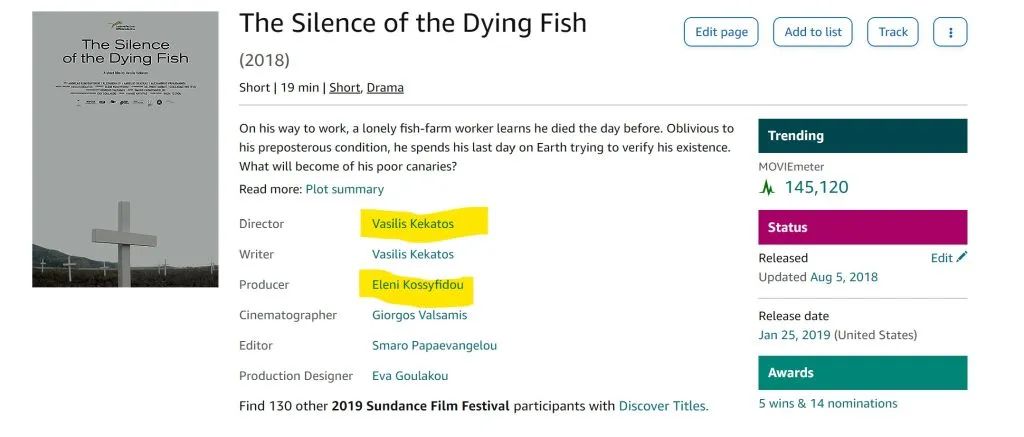The height and width of the screenshot is (437, 1024).
Task: Open cinematographer Giorgos Valsamis link
Action: [421, 316]
